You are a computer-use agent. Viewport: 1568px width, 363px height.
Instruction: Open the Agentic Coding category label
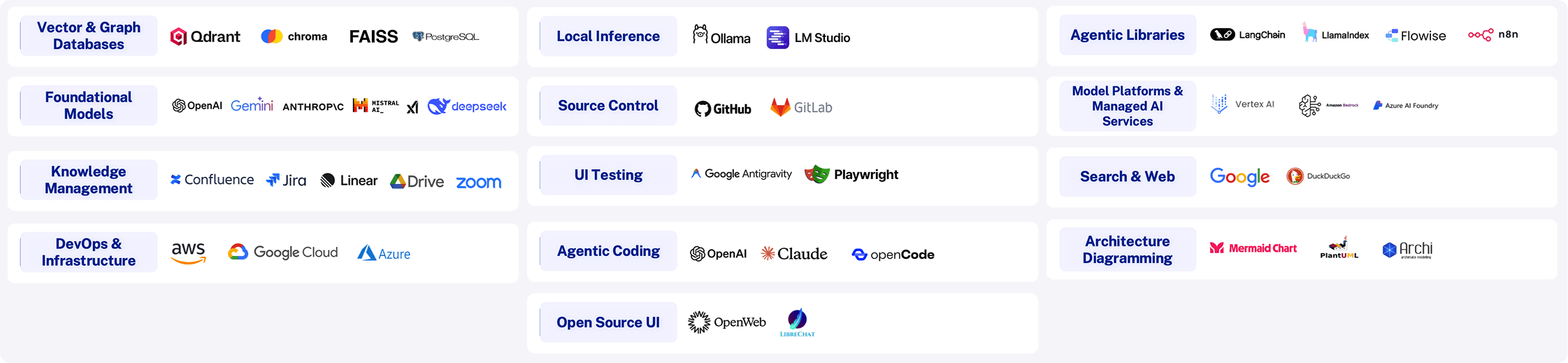coord(608,251)
